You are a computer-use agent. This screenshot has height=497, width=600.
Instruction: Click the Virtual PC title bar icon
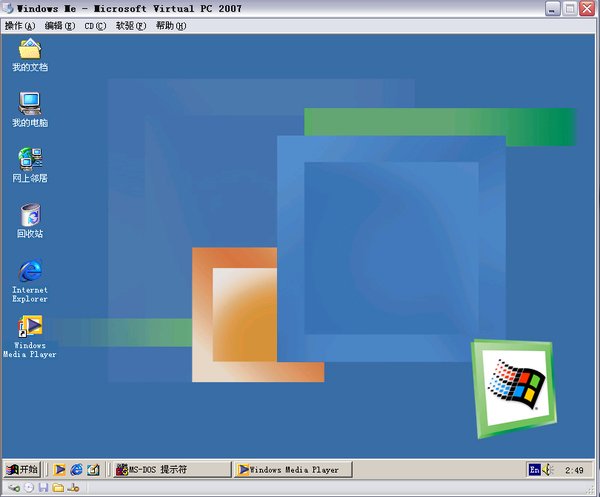click(8, 8)
